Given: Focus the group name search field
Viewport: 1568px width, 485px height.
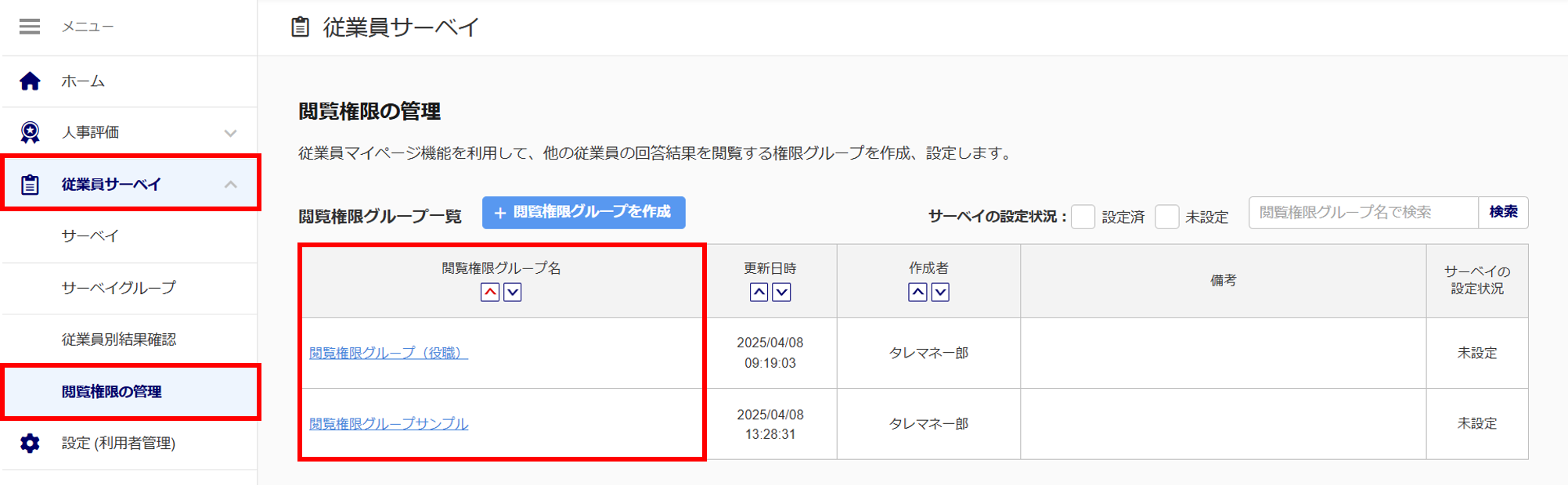Looking at the screenshot, I should 1363,213.
